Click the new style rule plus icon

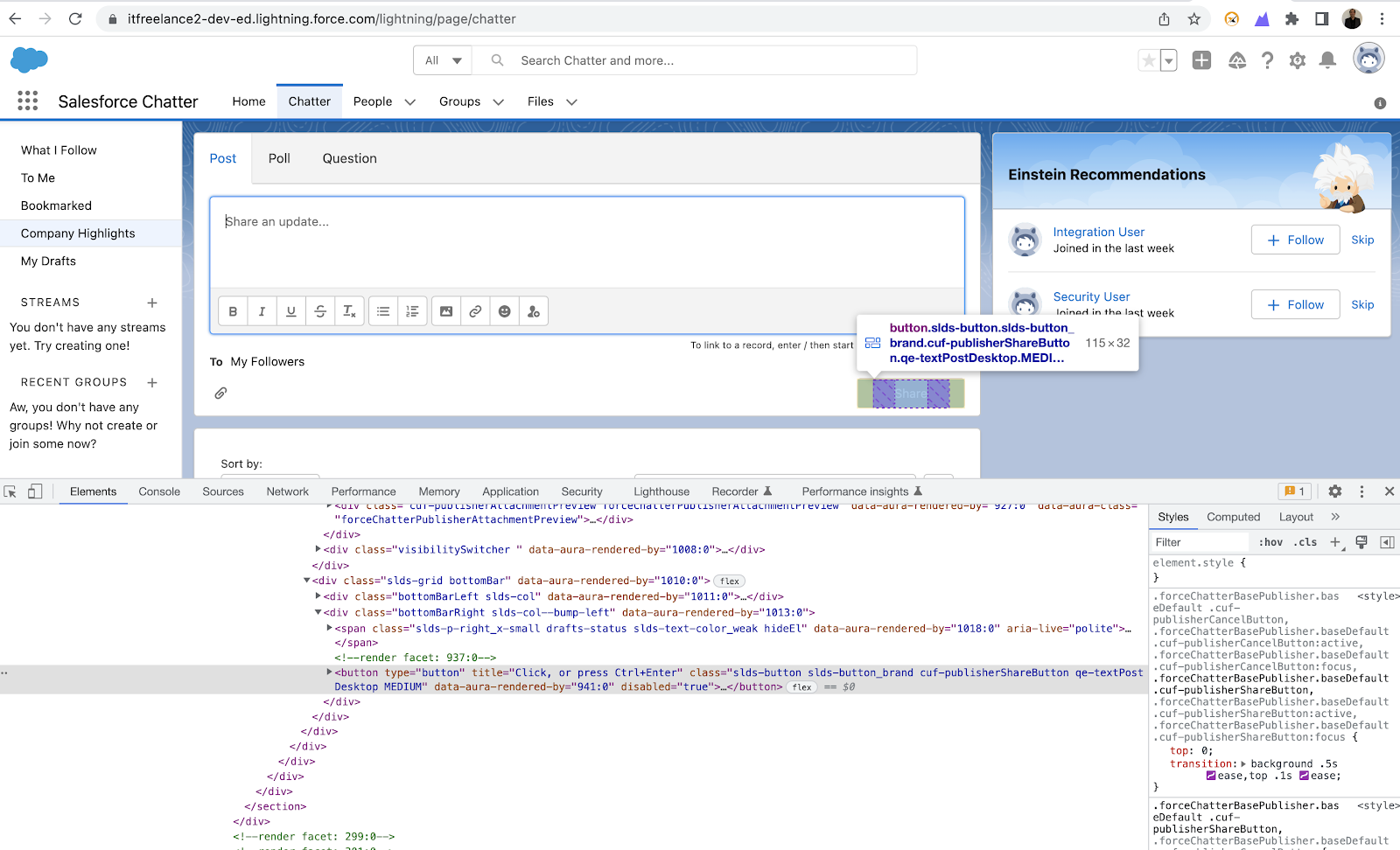(x=1335, y=542)
